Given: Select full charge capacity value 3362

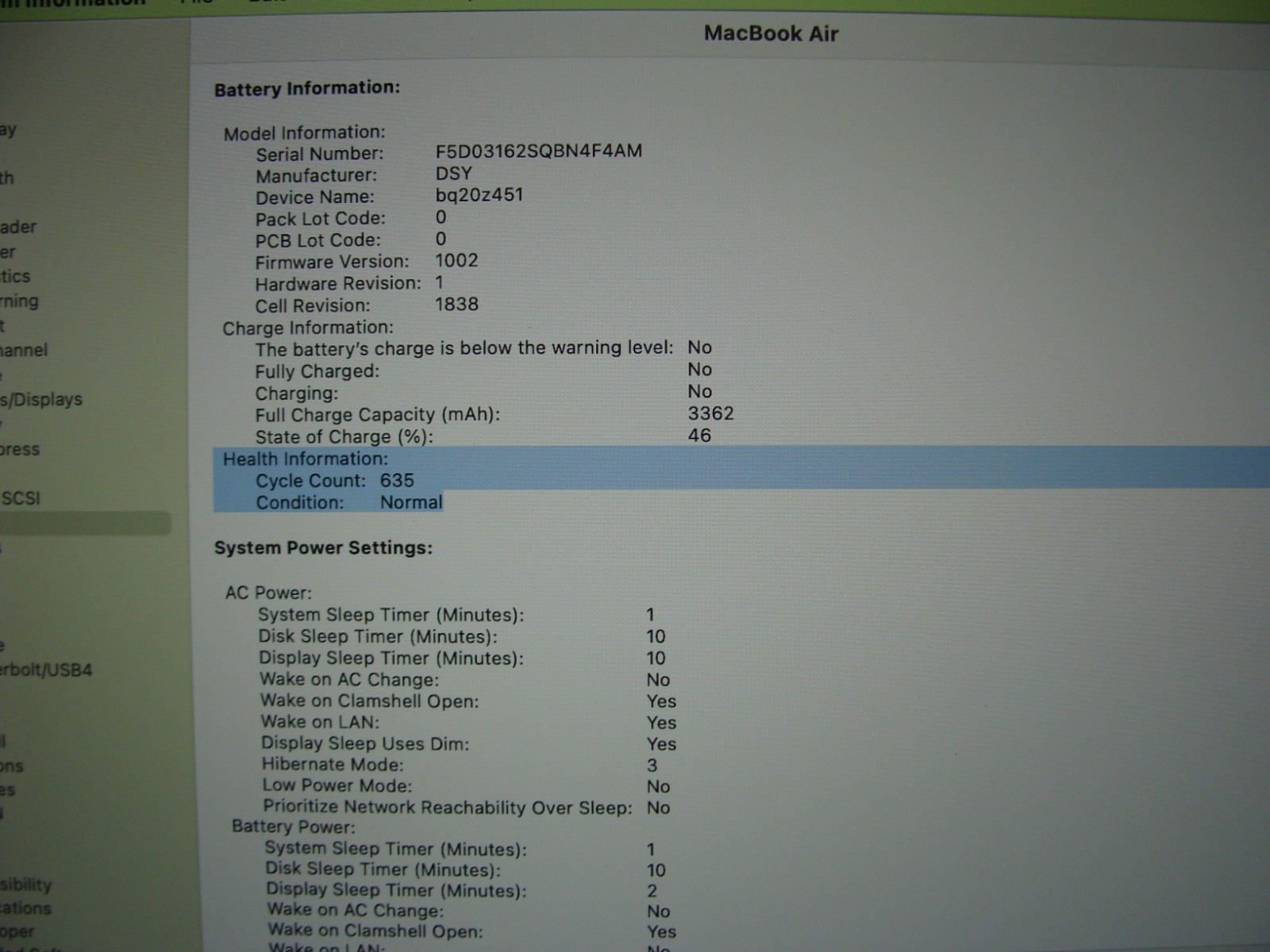Looking at the screenshot, I should [x=710, y=413].
